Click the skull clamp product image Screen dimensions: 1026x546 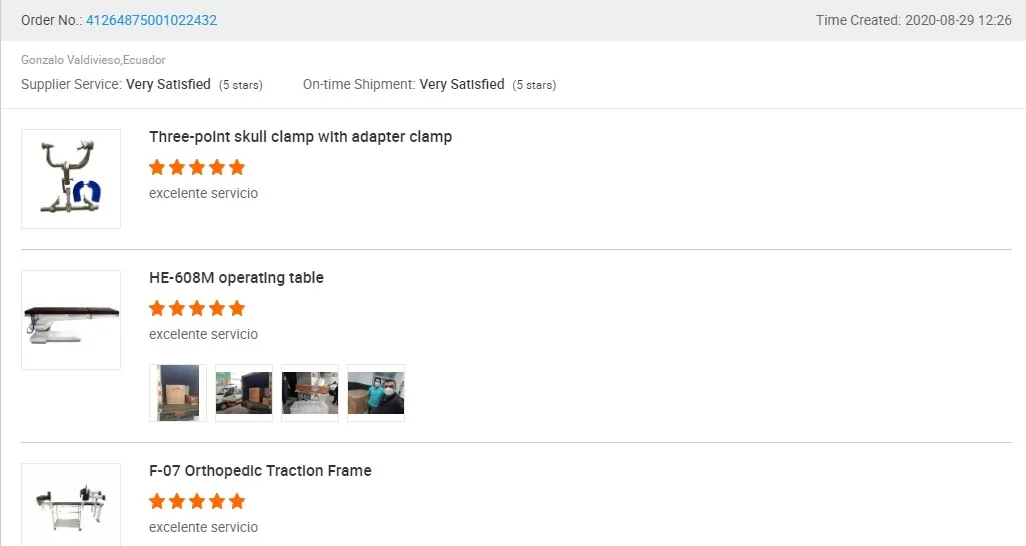(71, 179)
